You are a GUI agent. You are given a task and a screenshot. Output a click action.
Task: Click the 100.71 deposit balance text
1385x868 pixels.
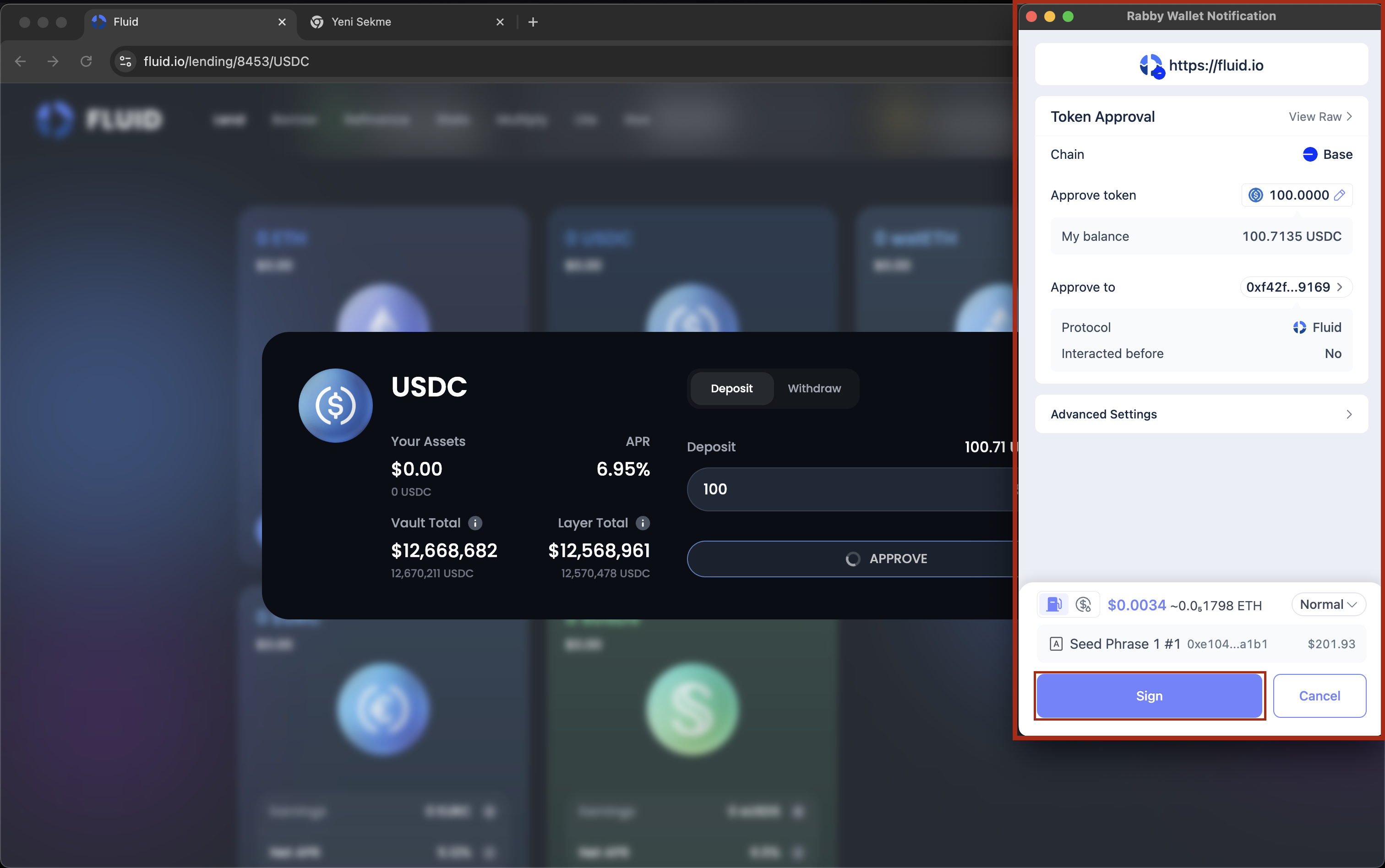[x=985, y=447]
